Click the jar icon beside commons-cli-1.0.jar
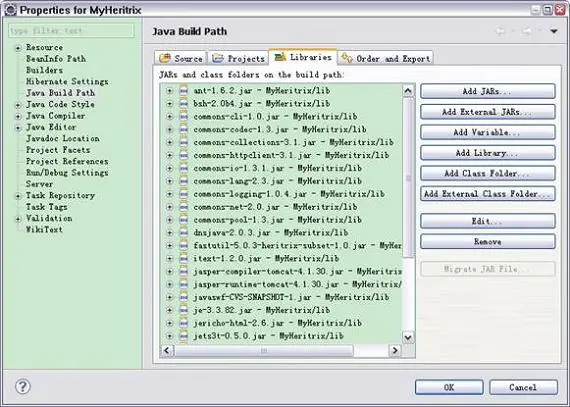The width and height of the screenshot is (570, 407). (x=184, y=116)
